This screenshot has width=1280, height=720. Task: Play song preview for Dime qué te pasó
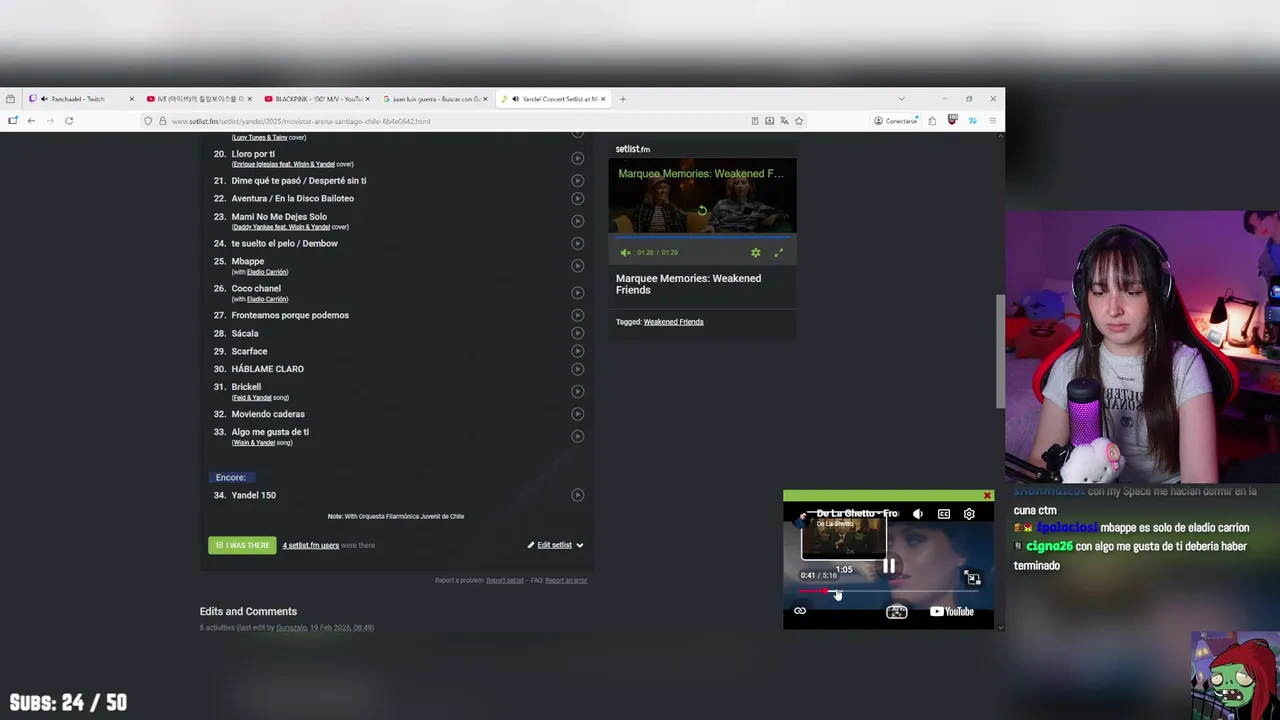(577, 181)
